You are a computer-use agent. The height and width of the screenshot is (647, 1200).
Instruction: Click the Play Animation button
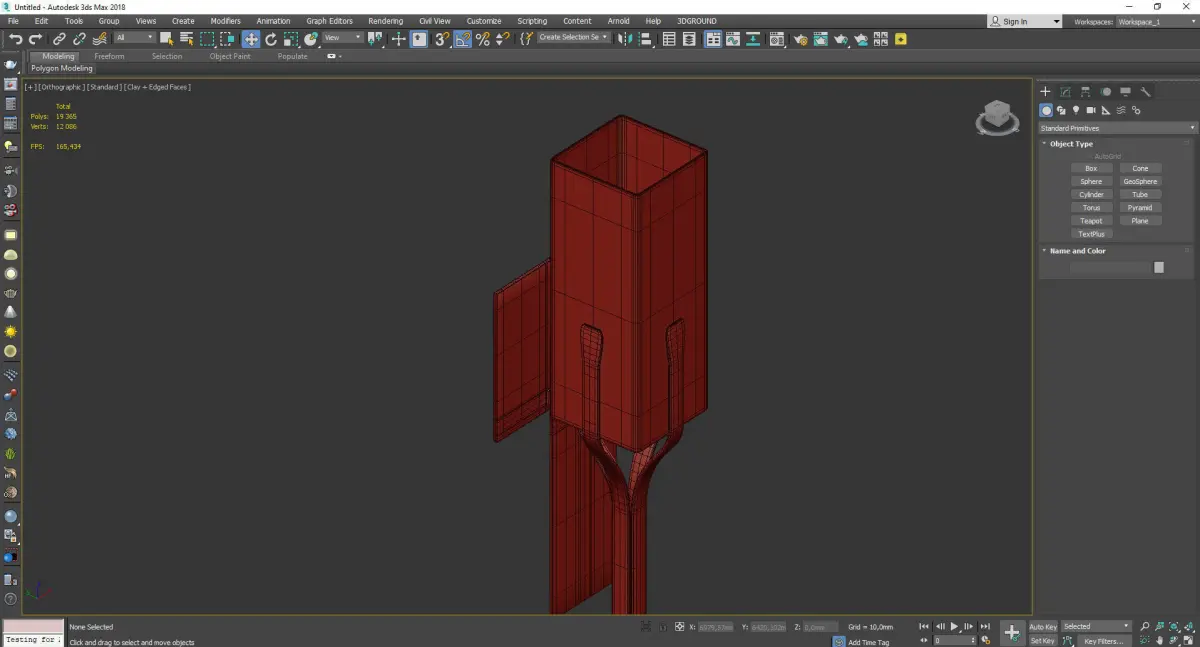pyautogui.click(x=955, y=627)
